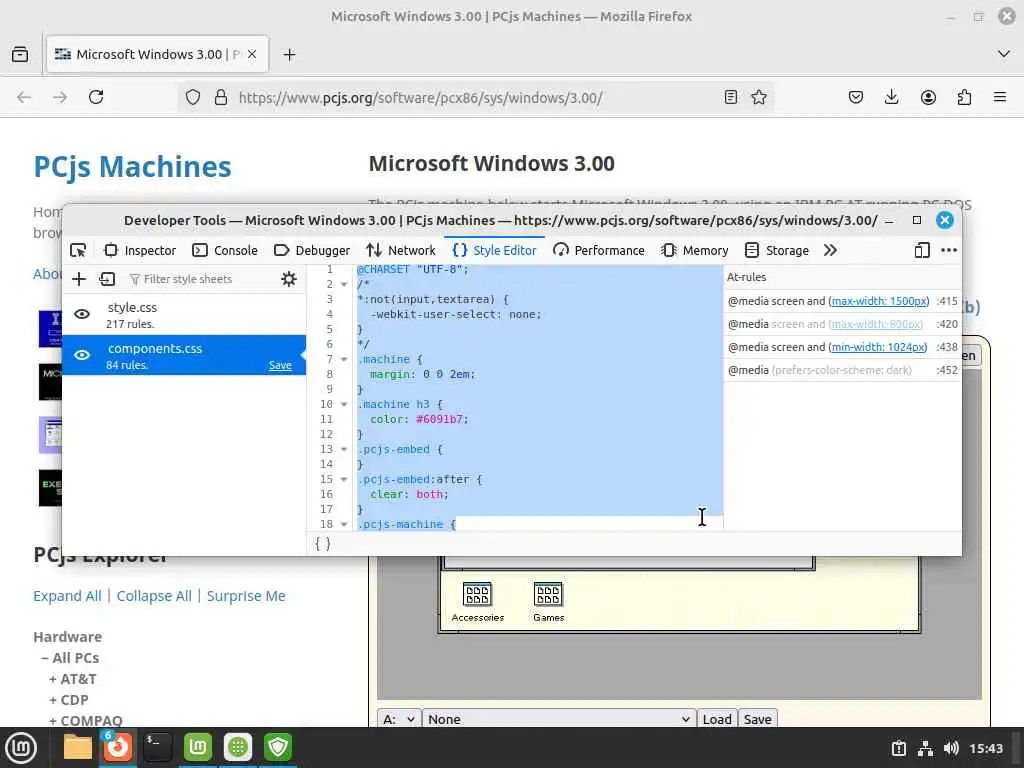Click the site lock icon
Viewport: 1024px width, 768px height.
pyautogui.click(x=221, y=97)
